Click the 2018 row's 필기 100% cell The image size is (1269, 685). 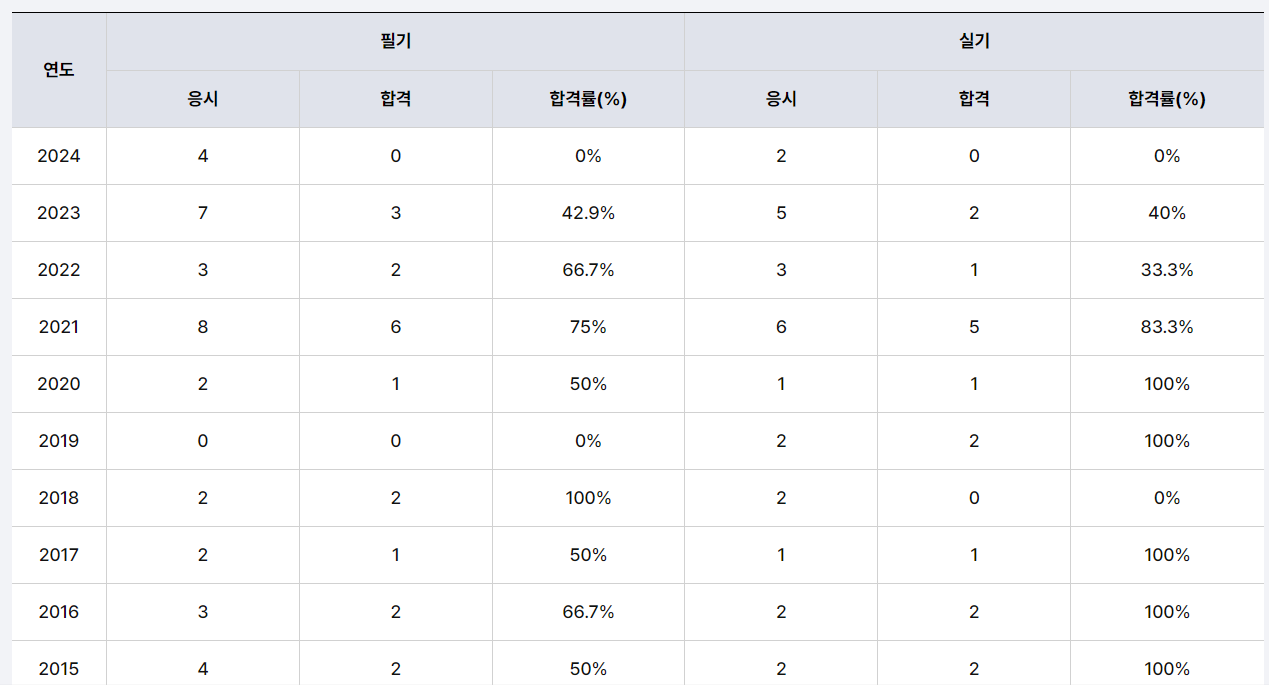tap(588, 498)
